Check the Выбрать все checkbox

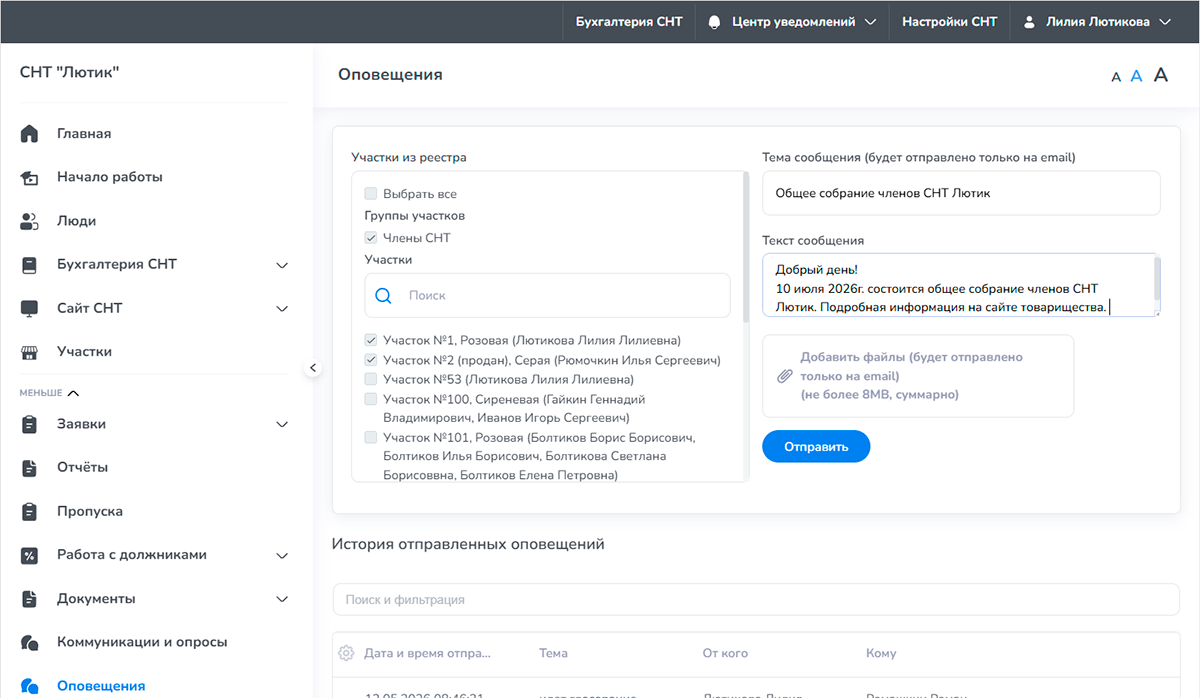[371, 194]
